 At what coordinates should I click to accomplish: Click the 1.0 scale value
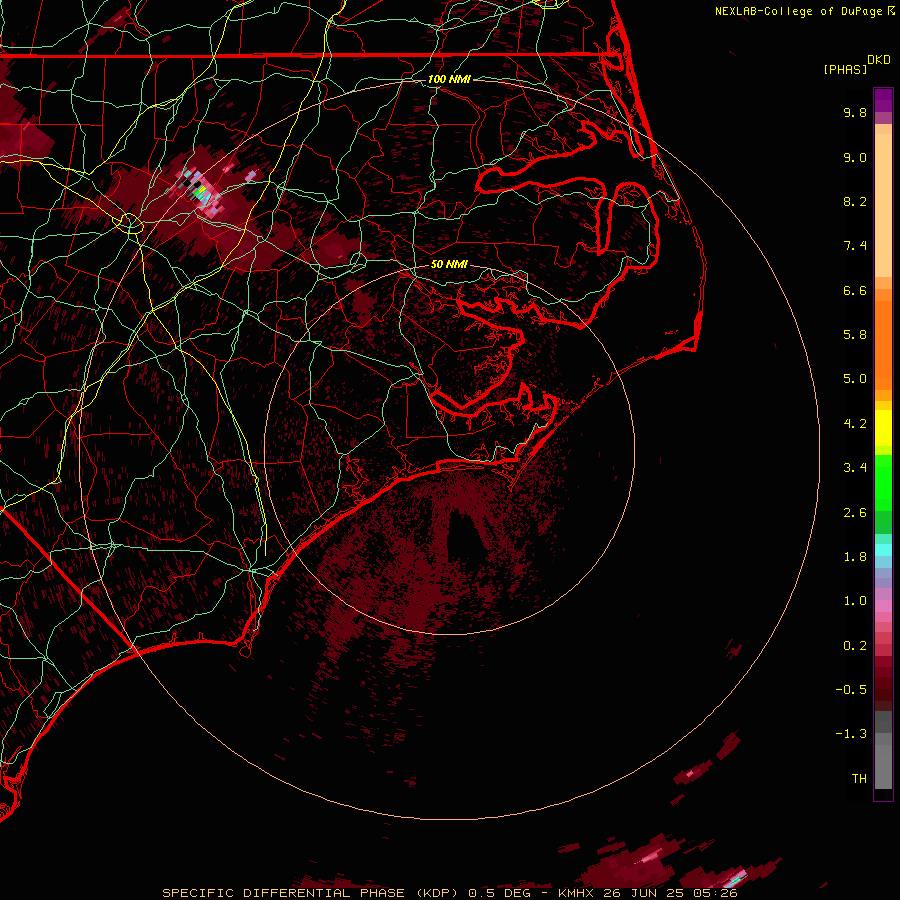tap(855, 601)
